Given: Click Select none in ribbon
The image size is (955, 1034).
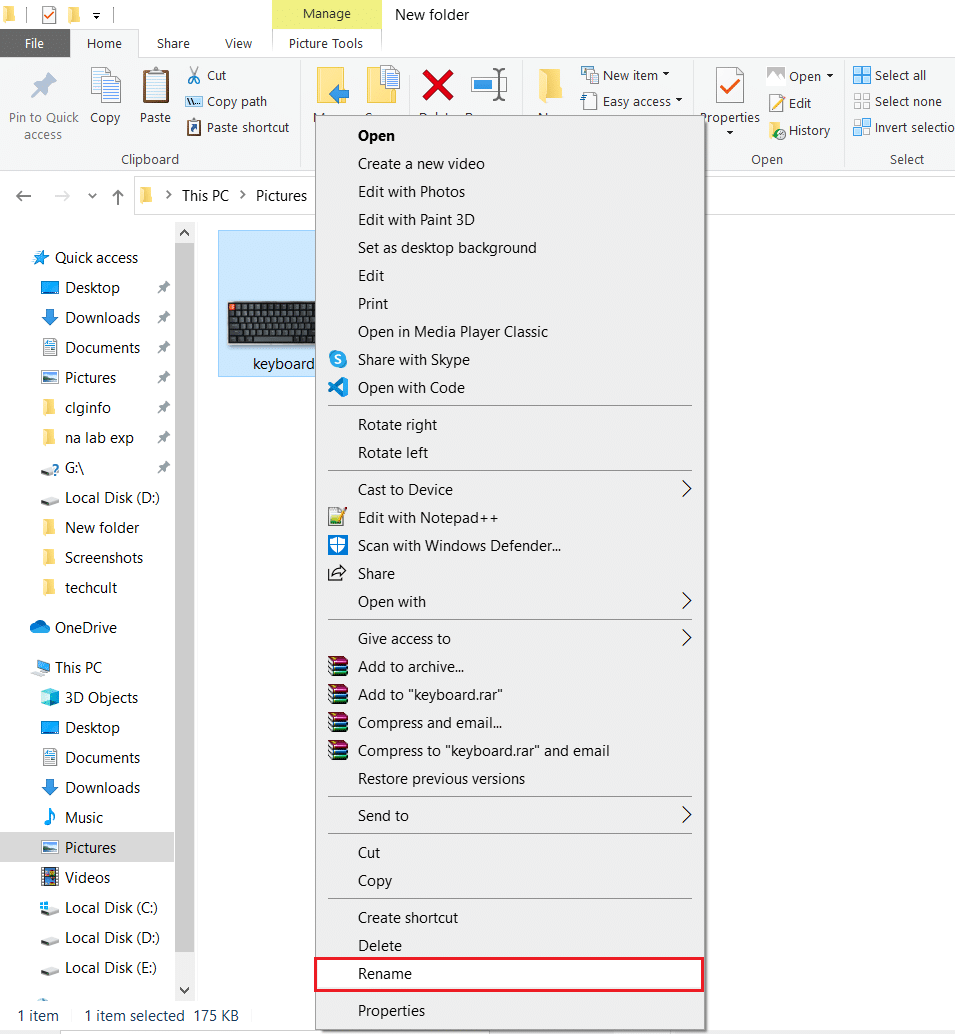Looking at the screenshot, I should 897,101.
